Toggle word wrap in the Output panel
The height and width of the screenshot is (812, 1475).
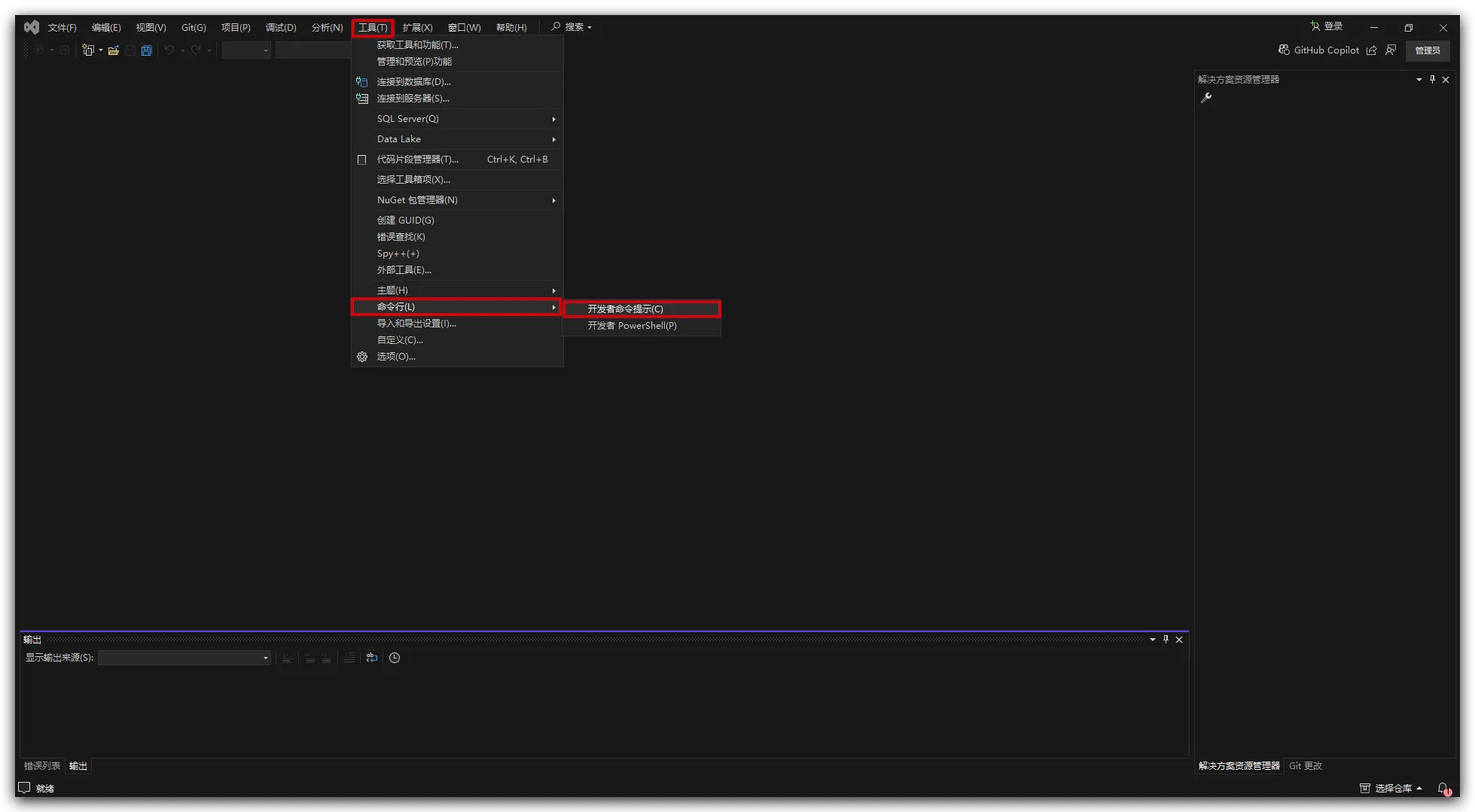click(372, 658)
